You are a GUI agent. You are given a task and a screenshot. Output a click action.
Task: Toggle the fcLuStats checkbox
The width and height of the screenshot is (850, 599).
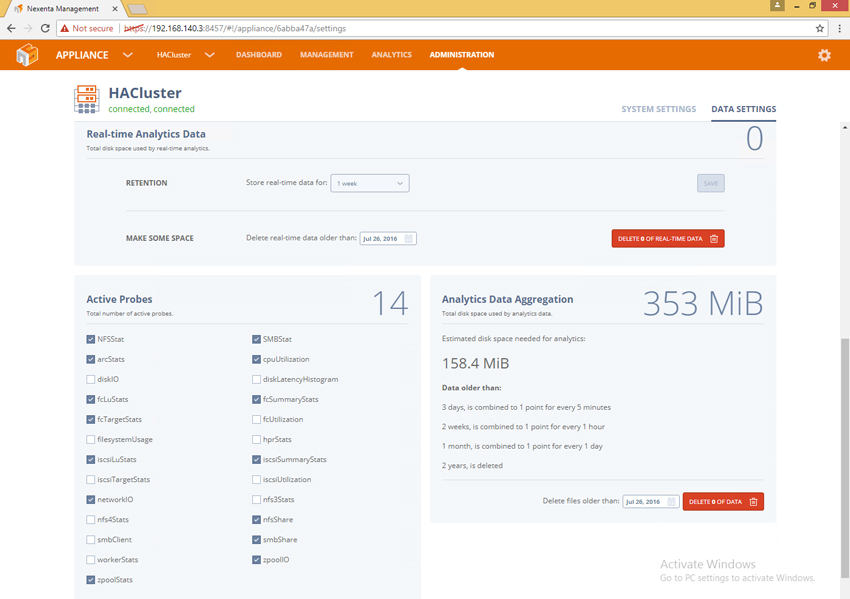(x=91, y=400)
